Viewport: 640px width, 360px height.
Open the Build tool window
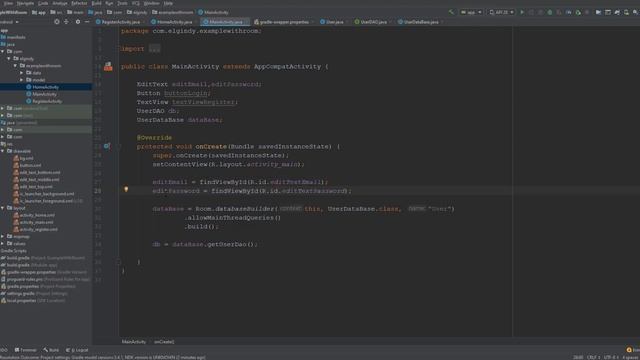[x=51, y=350]
